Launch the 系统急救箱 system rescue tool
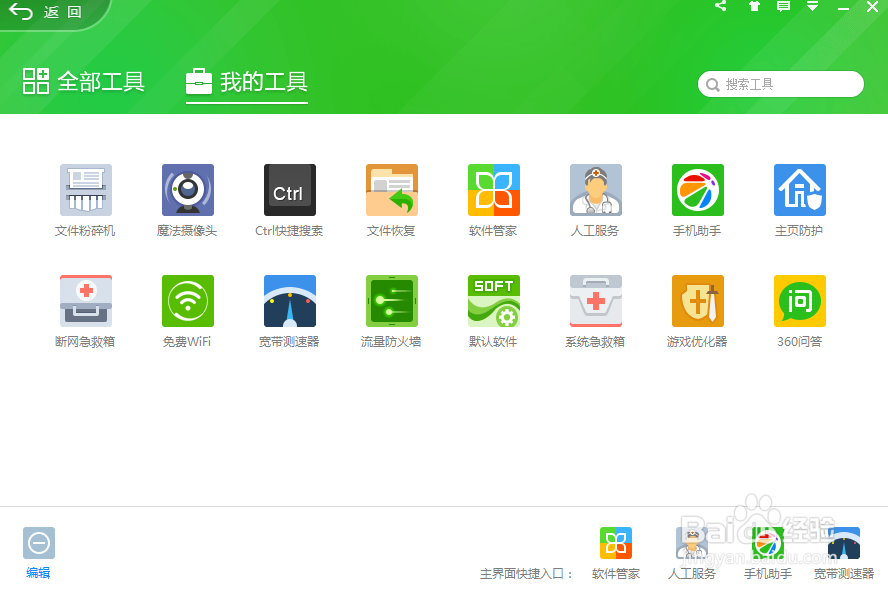This screenshot has width=888, height=589. 595,301
